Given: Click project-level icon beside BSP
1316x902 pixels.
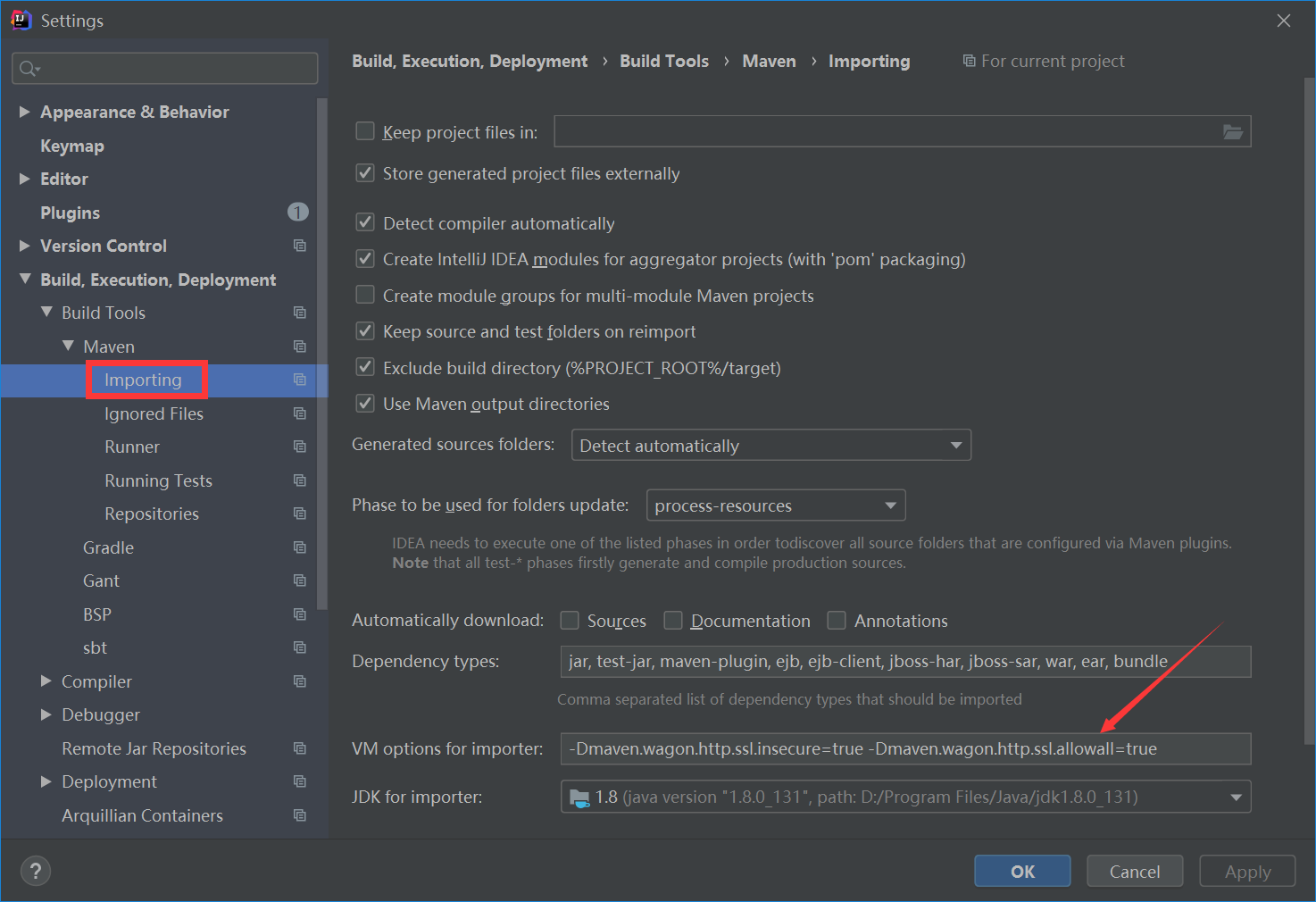Looking at the screenshot, I should click(300, 614).
